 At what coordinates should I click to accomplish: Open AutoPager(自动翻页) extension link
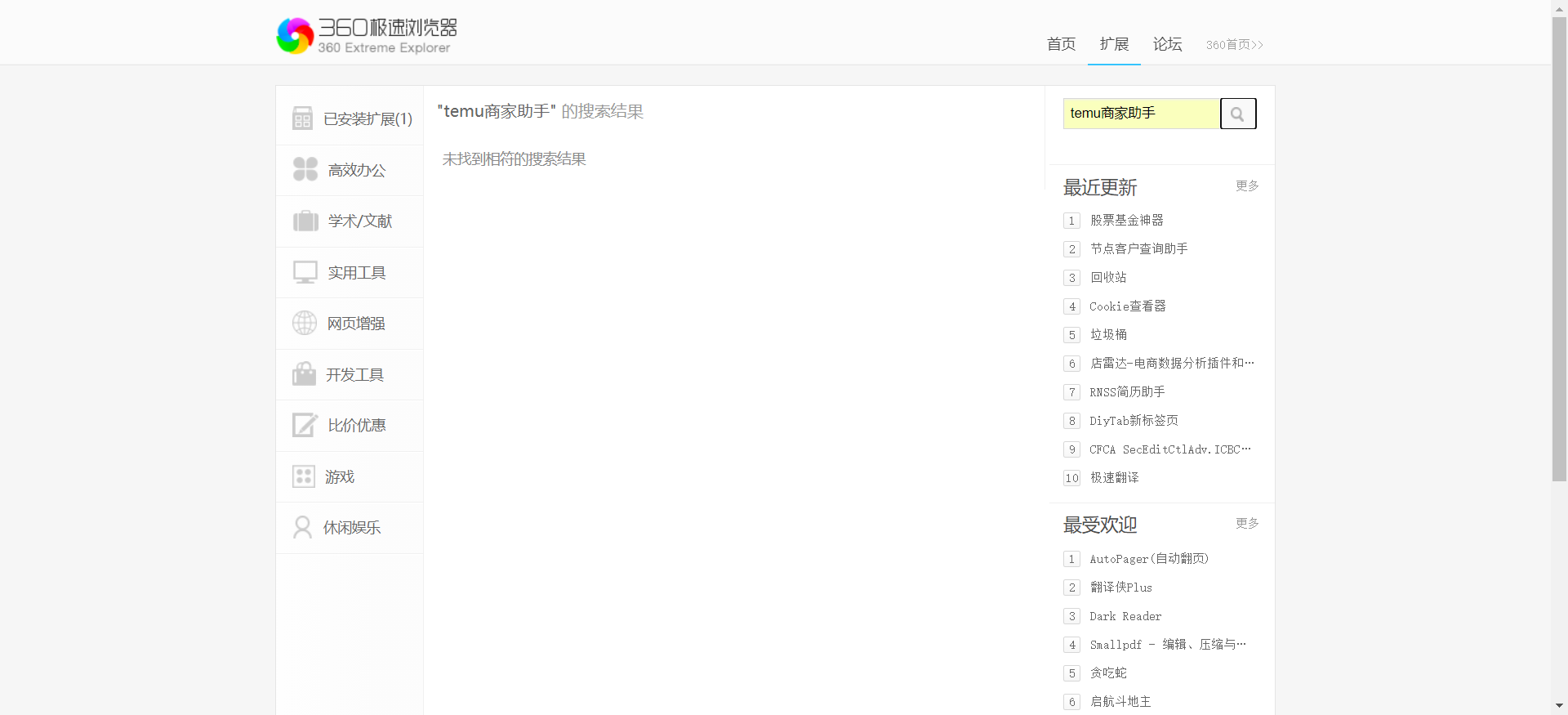(1149, 559)
